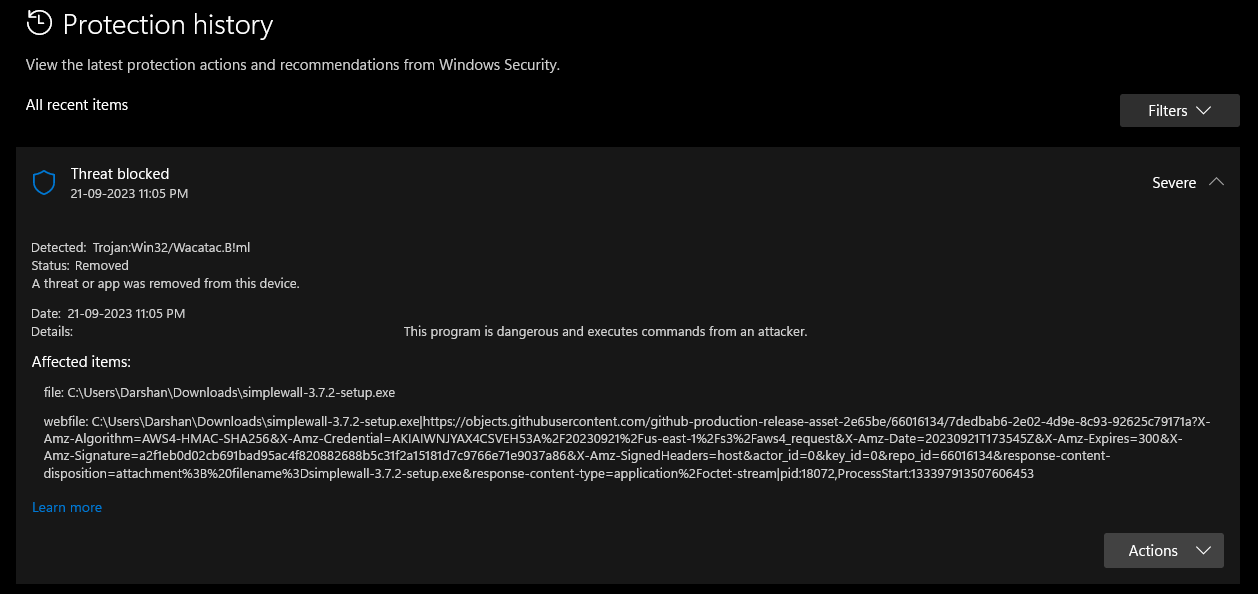Click the chevron next to Severe

point(1216,182)
